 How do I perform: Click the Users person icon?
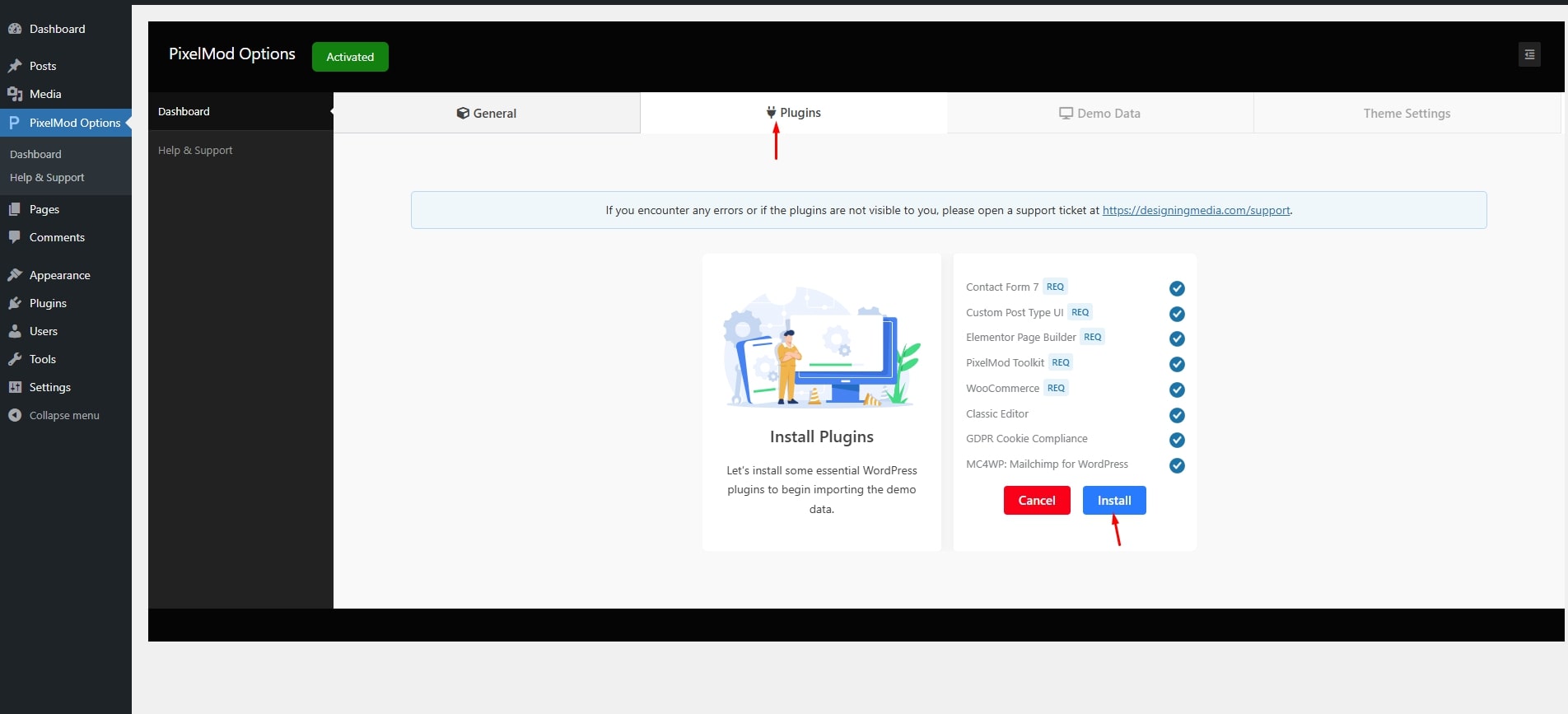[15, 331]
